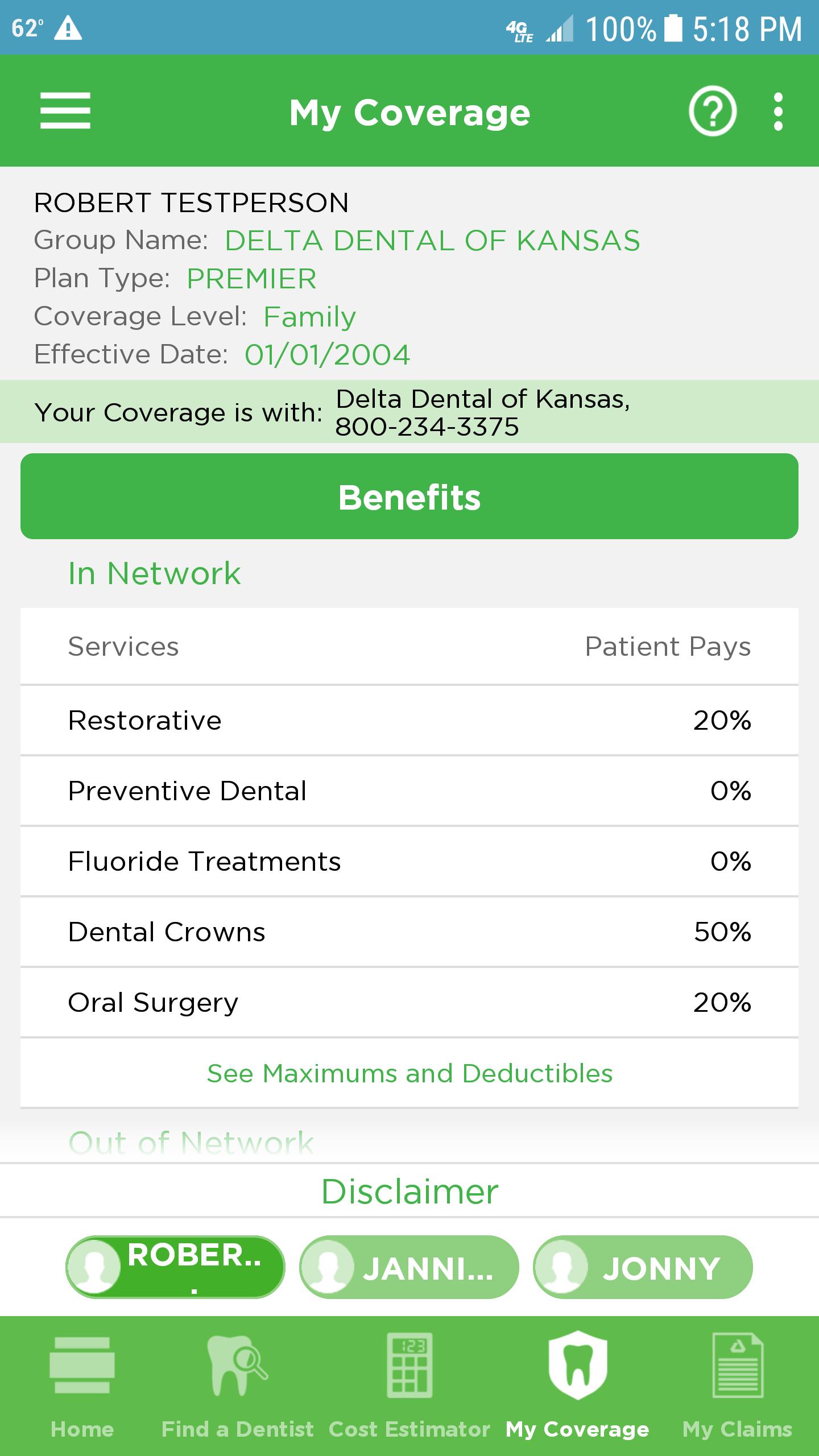Open the My Claims document icon
Screen dimensions: 819x1456
tap(738, 1365)
